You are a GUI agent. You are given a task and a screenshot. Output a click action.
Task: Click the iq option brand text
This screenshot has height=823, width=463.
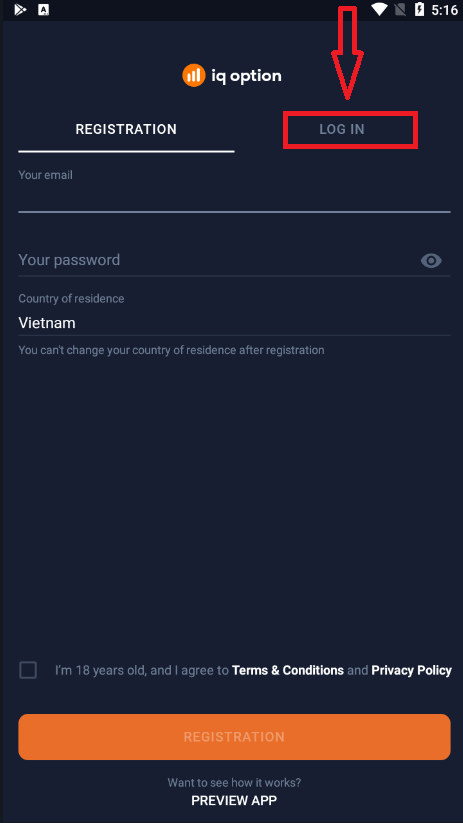[x=246, y=77]
